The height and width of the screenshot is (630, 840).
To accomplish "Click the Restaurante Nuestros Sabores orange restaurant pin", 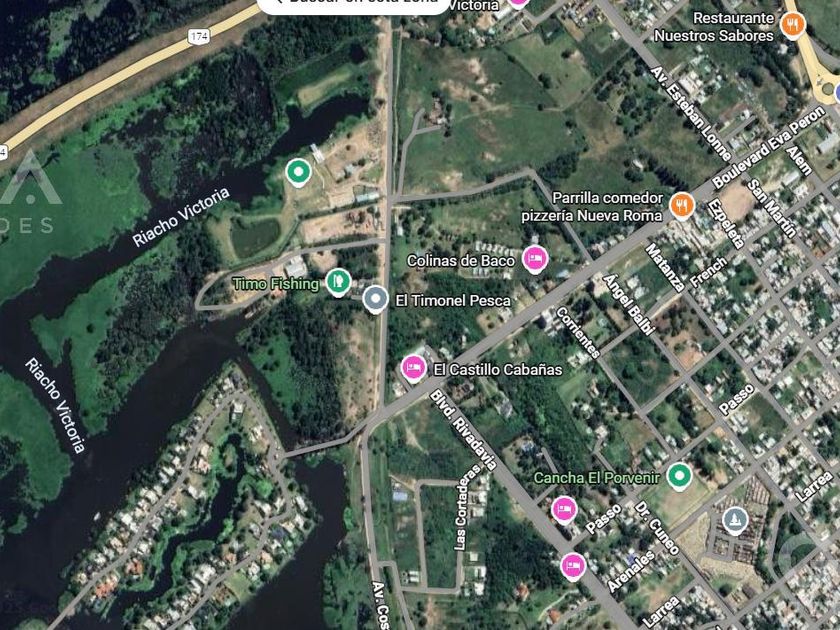I will [793, 25].
